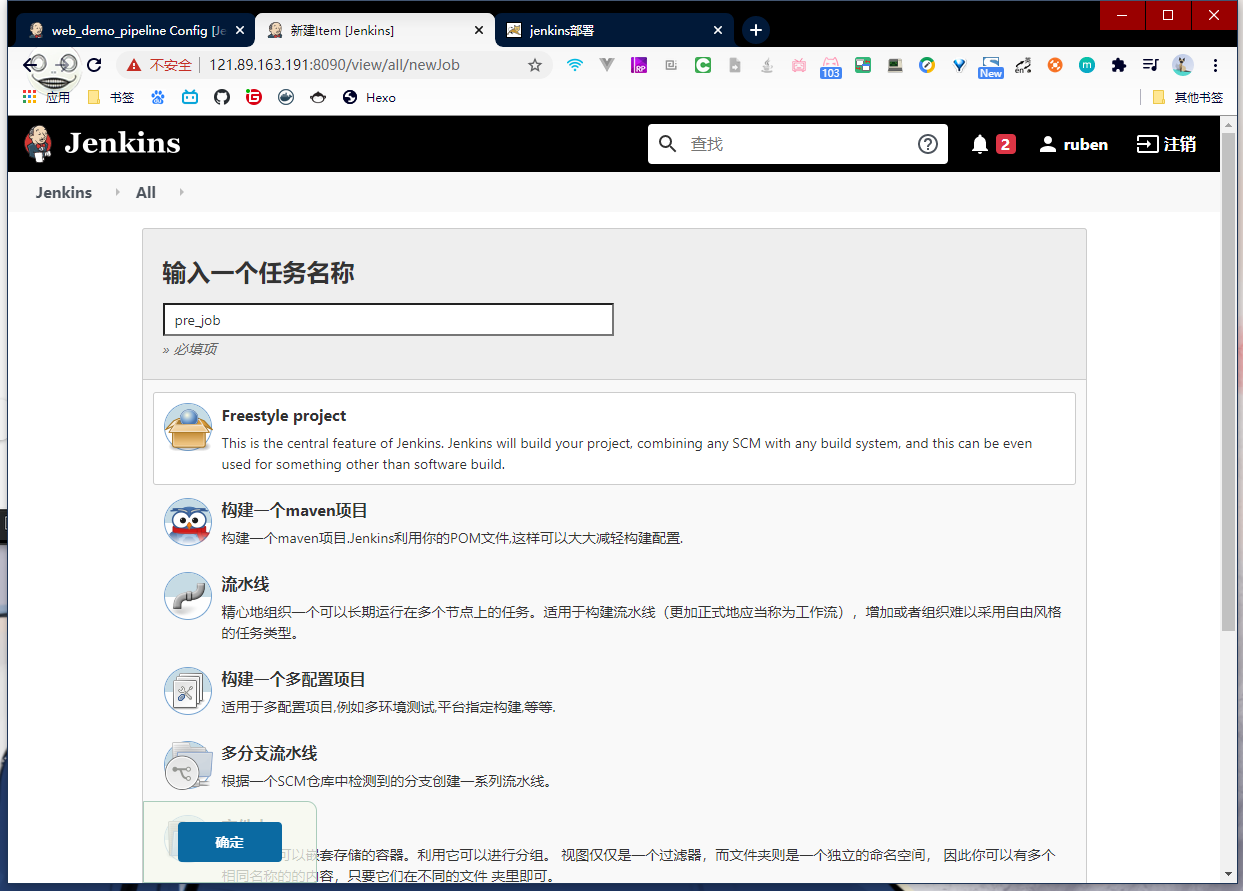Expand the chevron after All breadcrumb
Screen dimensions: 1243x891
tap(181, 192)
